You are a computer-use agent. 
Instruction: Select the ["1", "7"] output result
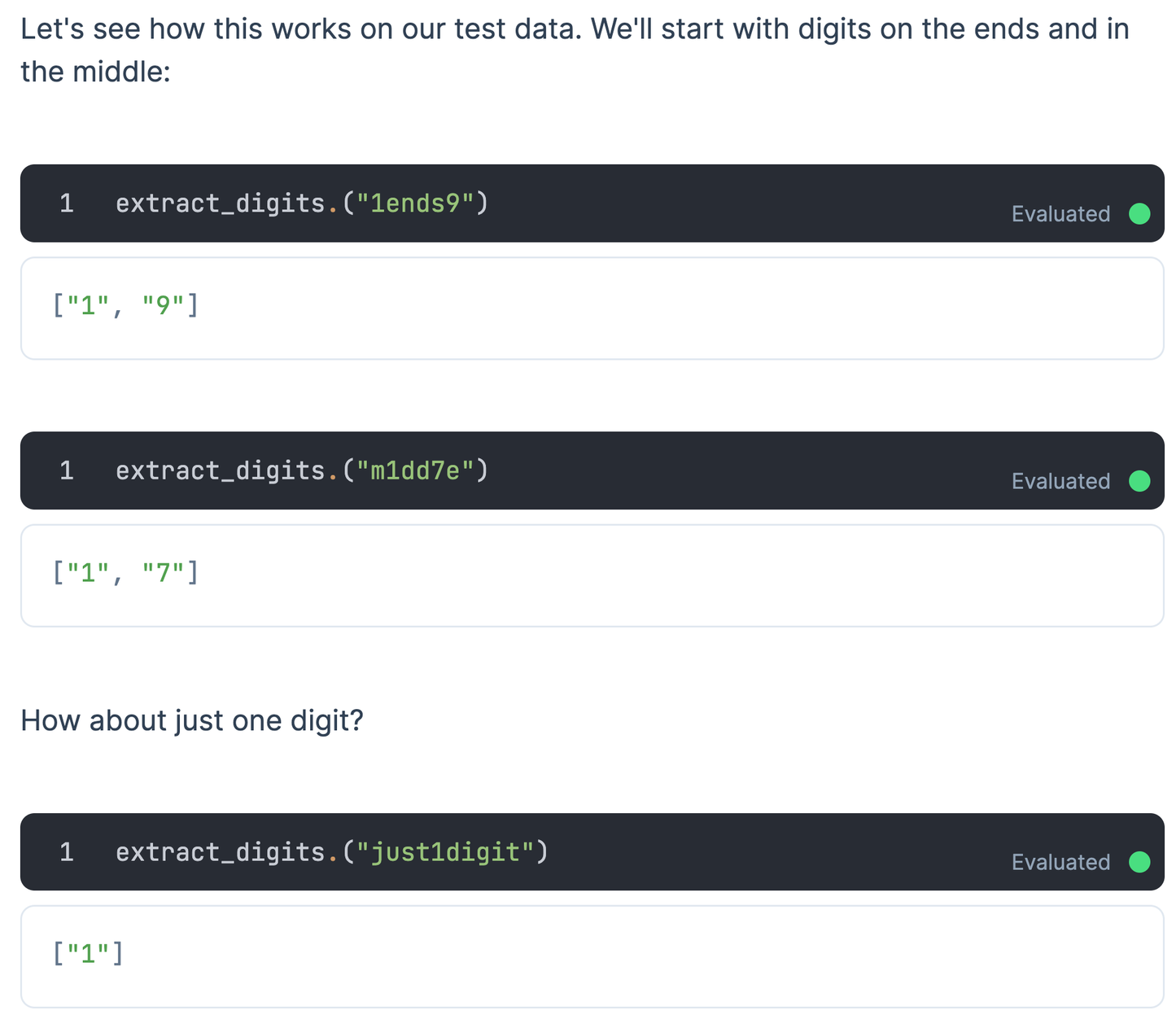click(125, 573)
